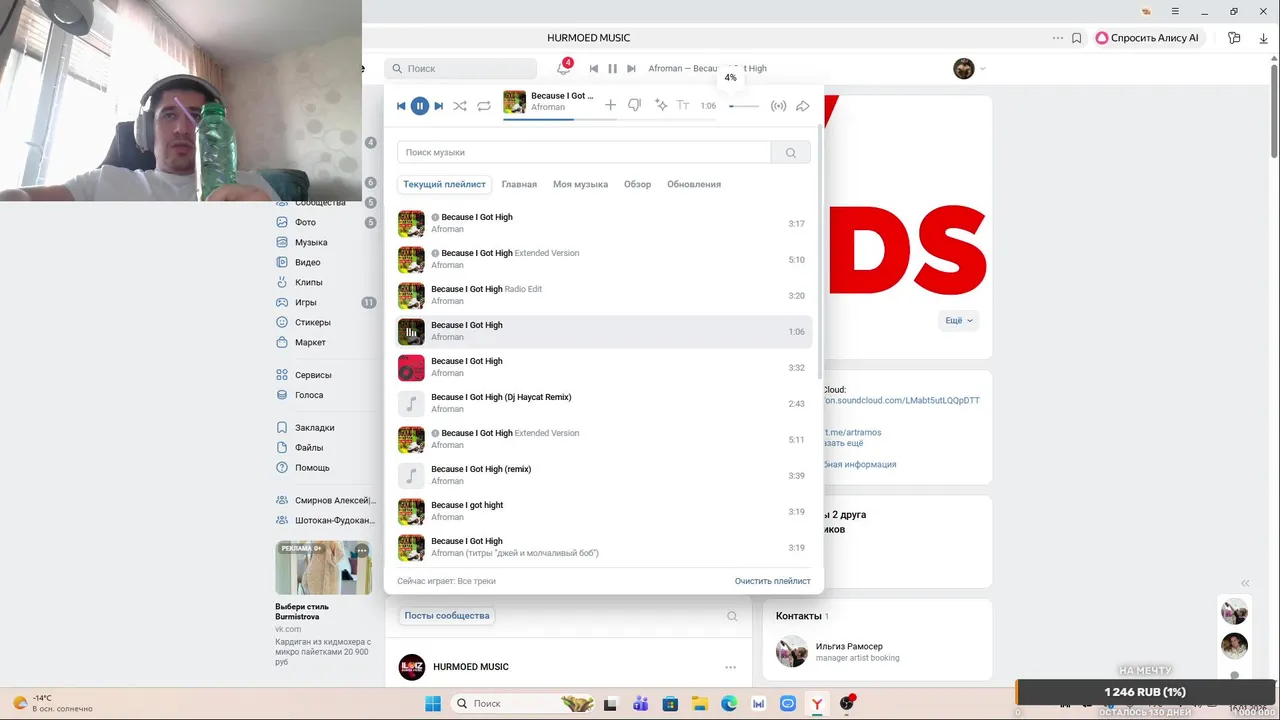1280x720 pixels.
Task: Open the Обзор tab
Action: (637, 184)
